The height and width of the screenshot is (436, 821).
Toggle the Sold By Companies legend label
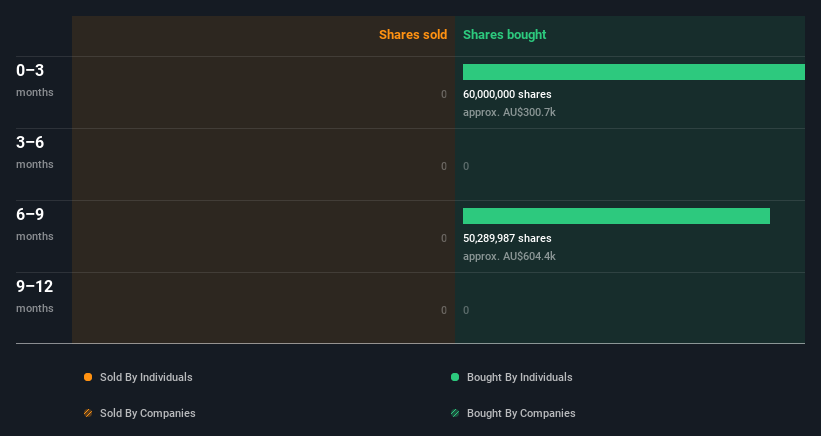(x=148, y=413)
